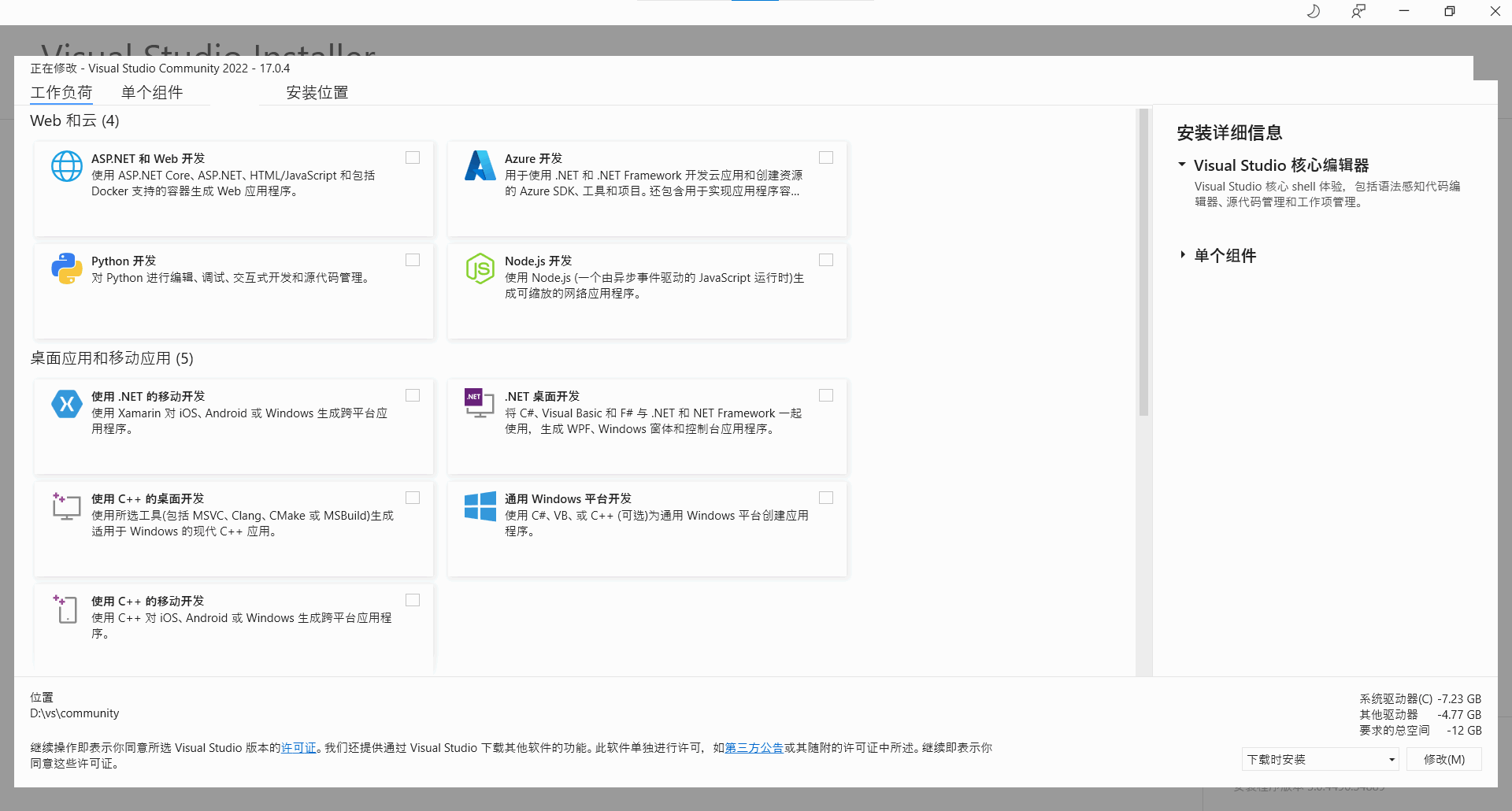
Task: Check the Azure 开发 workload checkbox
Action: tap(826, 157)
